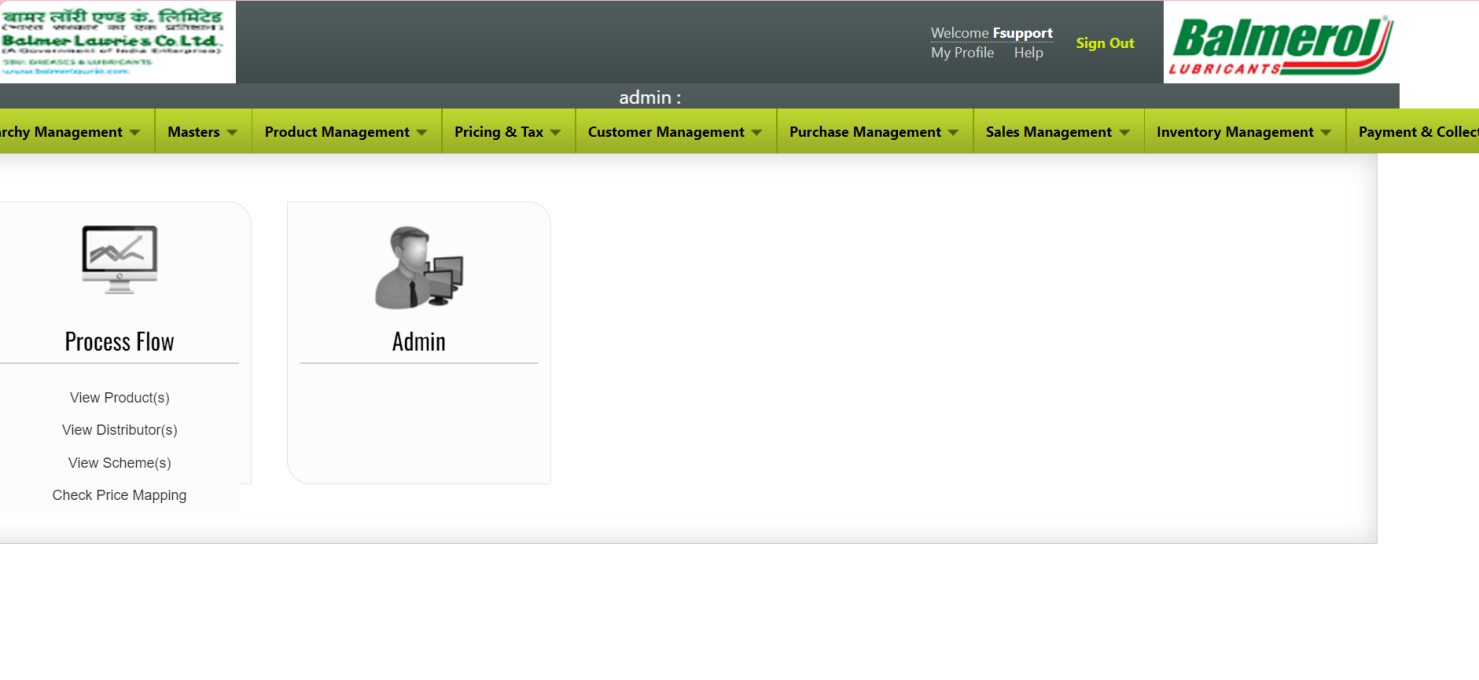Screen dimensions: 1479x680
Task: Open the Help link
Action: click(x=1028, y=53)
